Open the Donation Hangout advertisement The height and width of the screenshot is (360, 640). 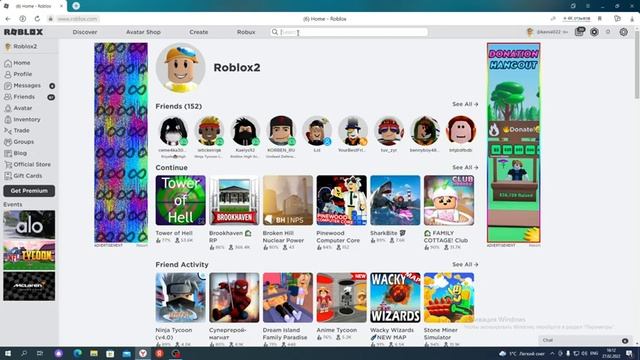[x=513, y=142]
